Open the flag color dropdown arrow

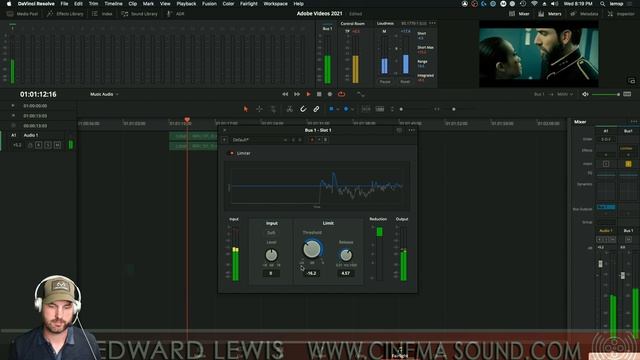click(x=338, y=109)
